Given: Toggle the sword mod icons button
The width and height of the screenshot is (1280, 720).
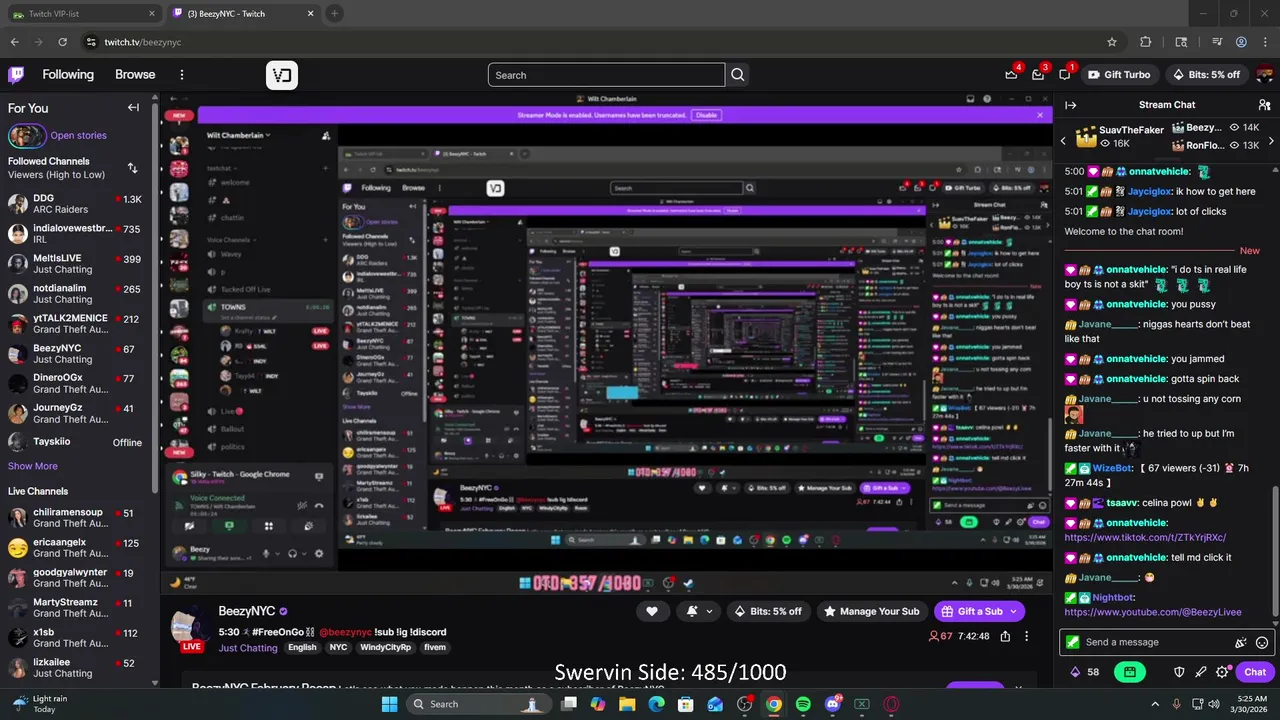Looking at the screenshot, I should click(x=1201, y=672).
